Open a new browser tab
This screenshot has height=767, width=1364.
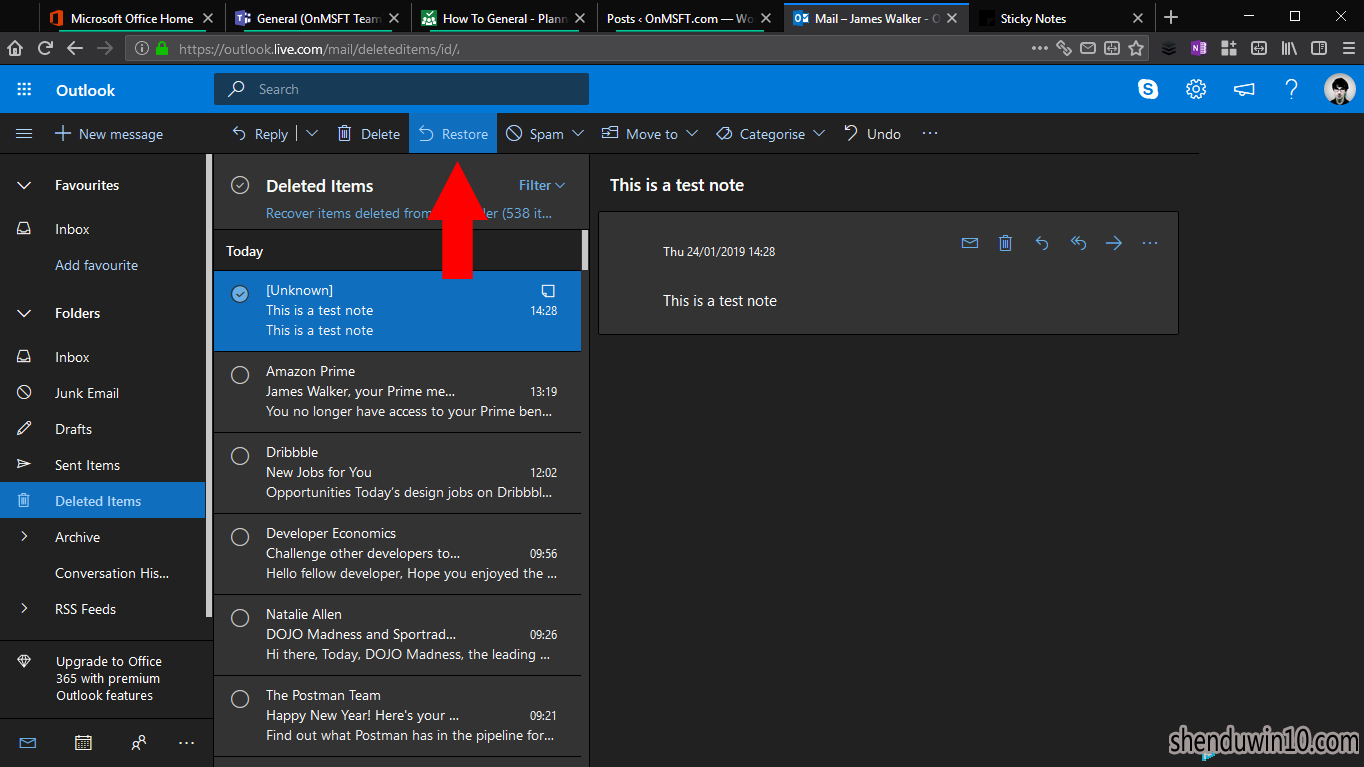pos(1171,18)
